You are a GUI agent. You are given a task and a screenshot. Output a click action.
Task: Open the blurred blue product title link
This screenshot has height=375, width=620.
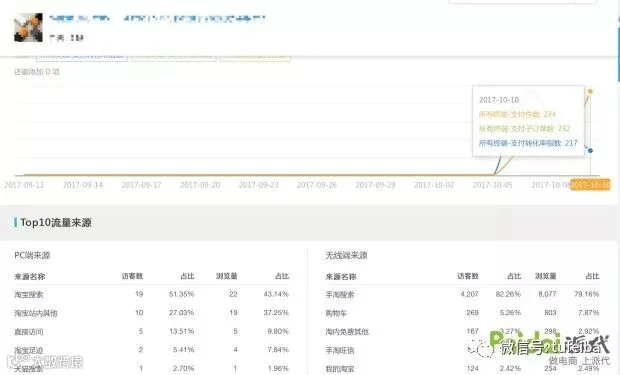tap(157, 19)
